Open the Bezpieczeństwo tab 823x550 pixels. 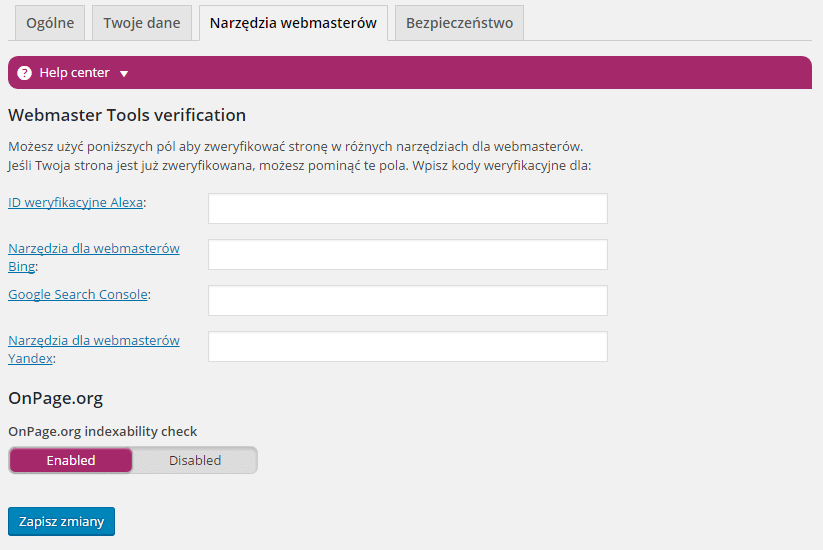click(x=459, y=23)
